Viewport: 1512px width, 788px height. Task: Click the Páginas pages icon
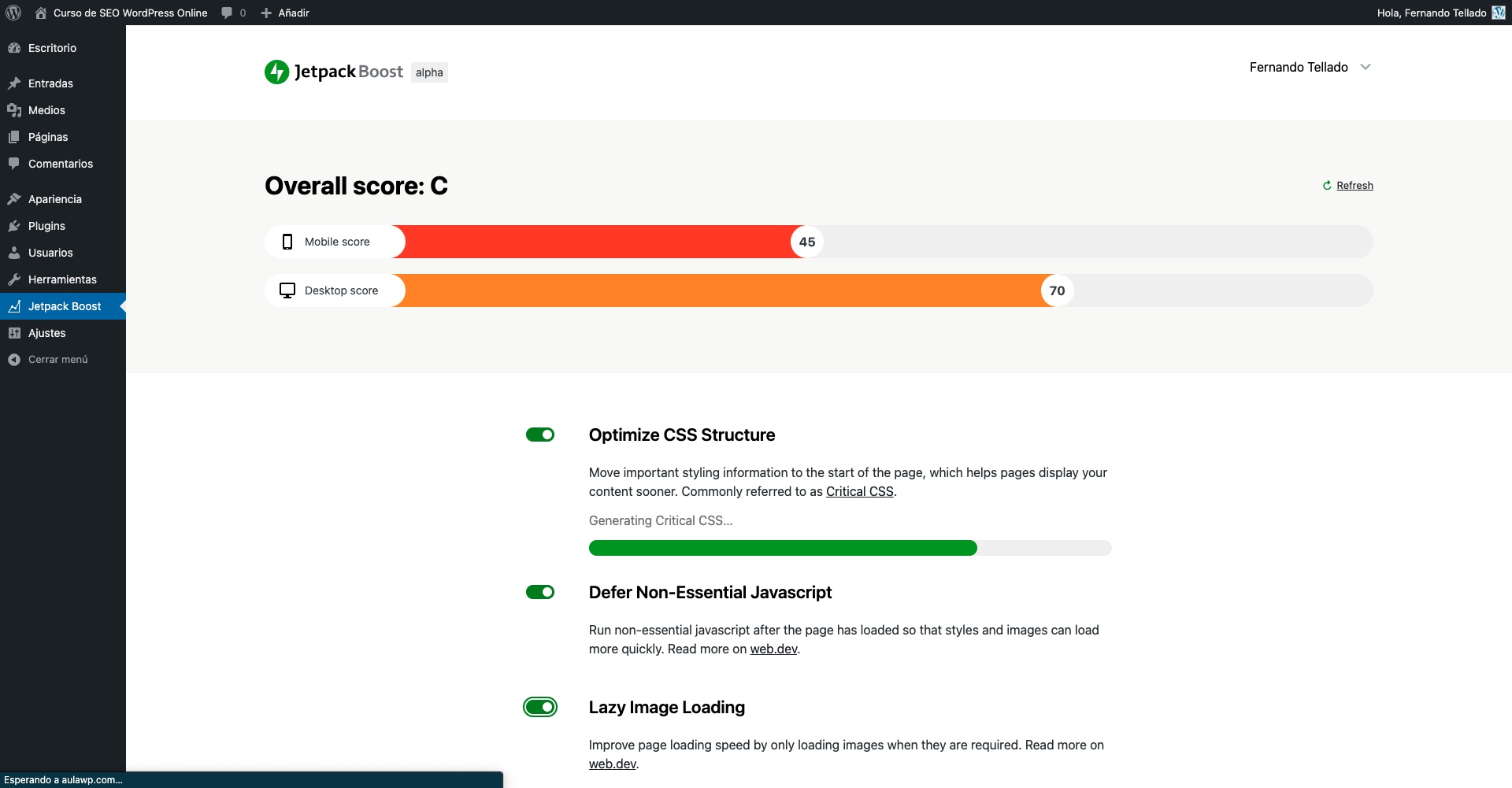pos(14,137)
